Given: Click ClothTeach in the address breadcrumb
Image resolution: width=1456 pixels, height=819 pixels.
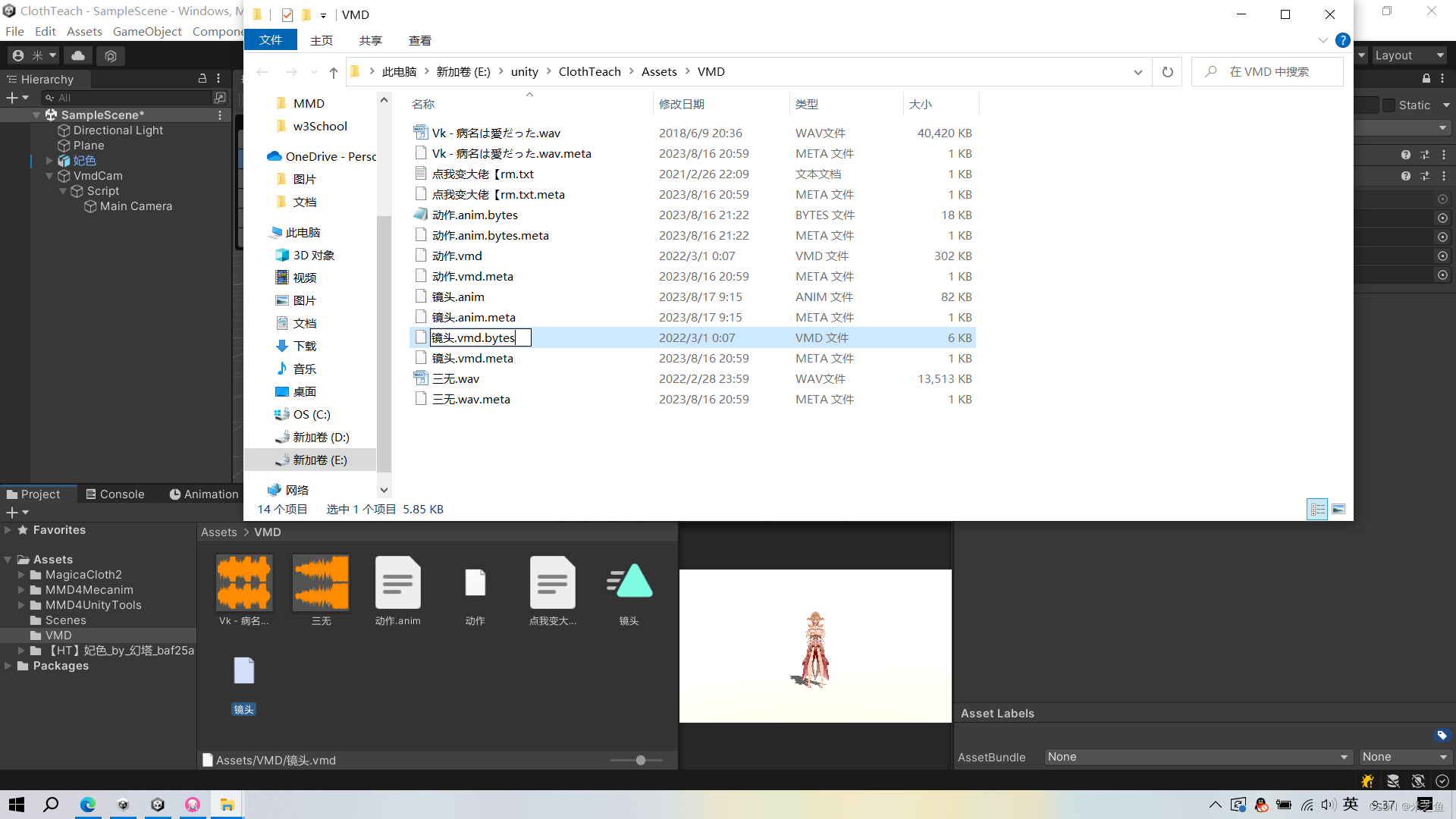Looking at the screenshot, I should [589, 72].
